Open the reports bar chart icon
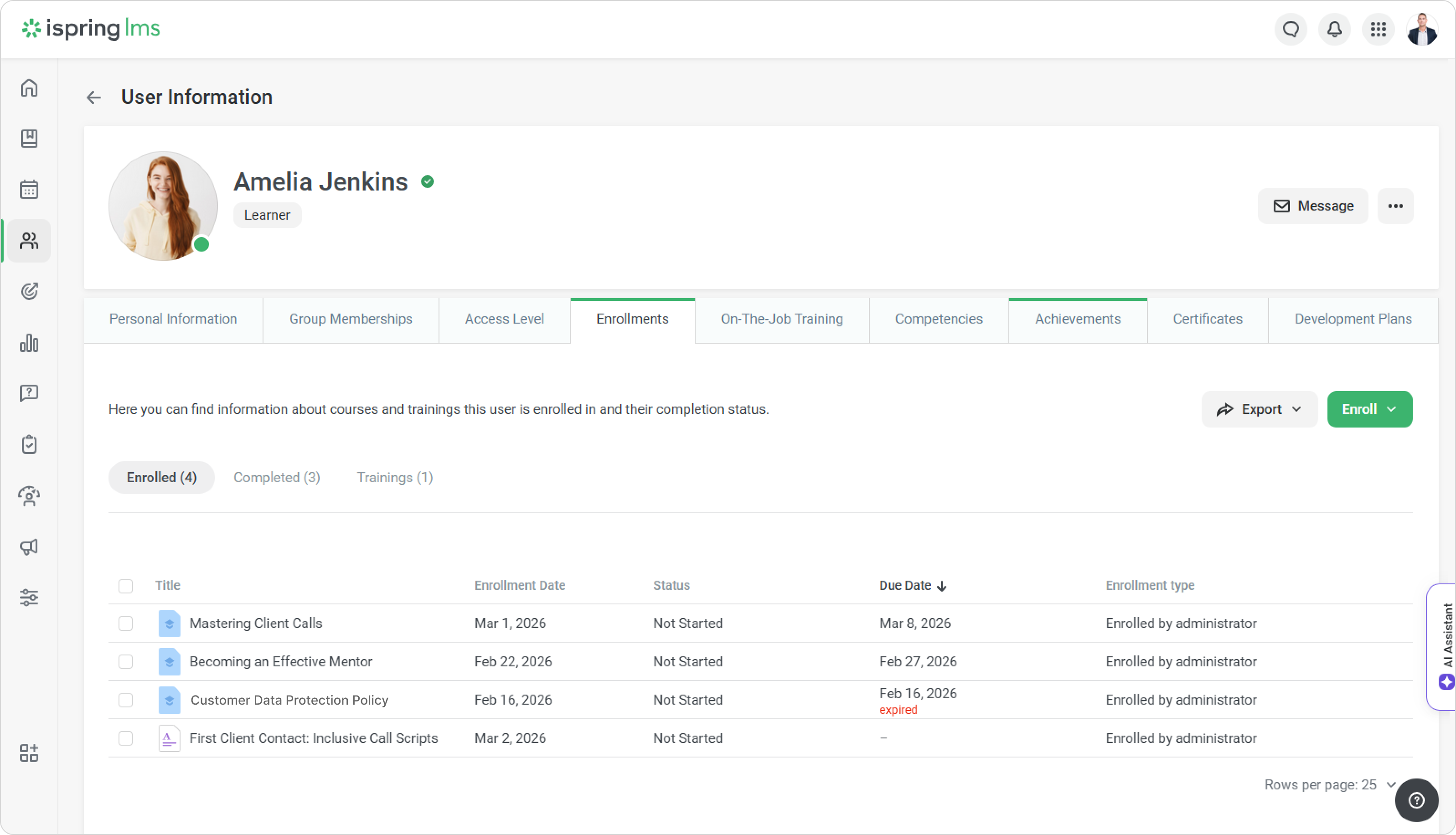Image resolution: width=1456 pixels, height=835 pixels. (29, 343)
